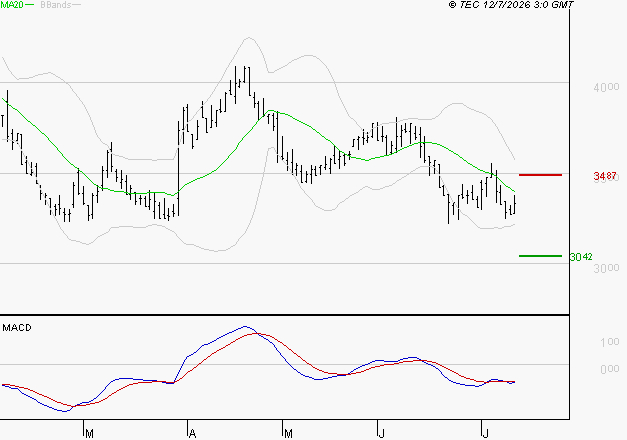The image size is (627, 440).
Task: Click the 000 MACD zero axis label
Action: pyautogui.click(x=610, y=368)
